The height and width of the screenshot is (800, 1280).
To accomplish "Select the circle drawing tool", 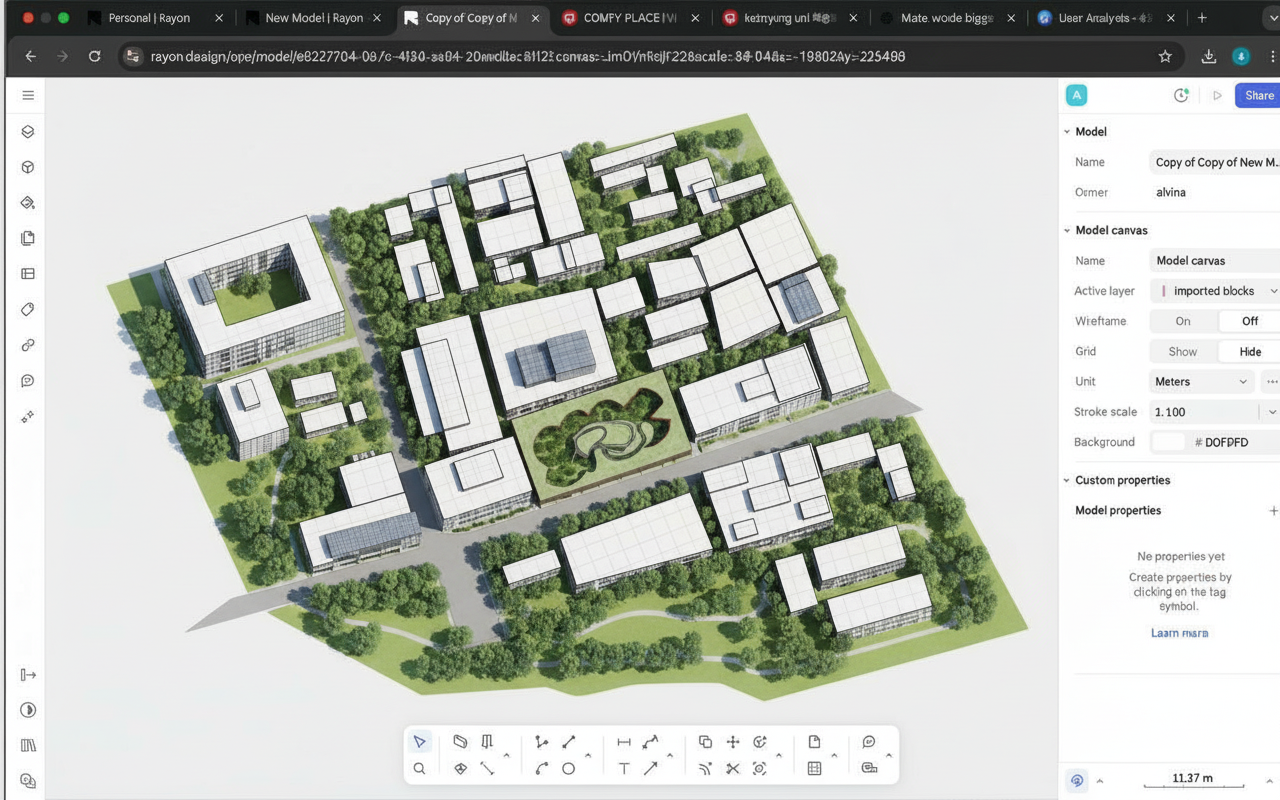I will point(568,768).
